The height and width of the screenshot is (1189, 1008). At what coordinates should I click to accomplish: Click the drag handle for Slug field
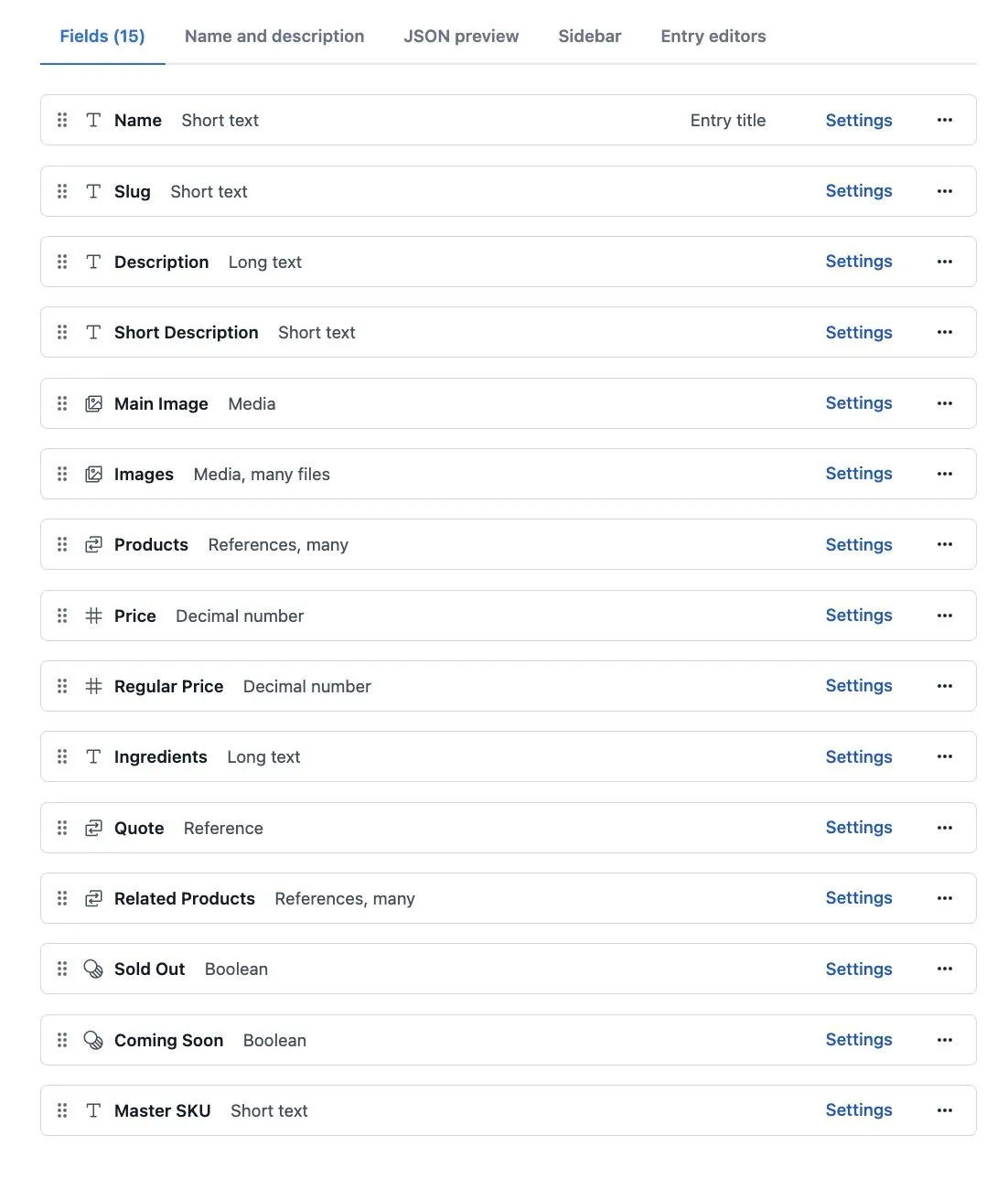coord(62,191)
